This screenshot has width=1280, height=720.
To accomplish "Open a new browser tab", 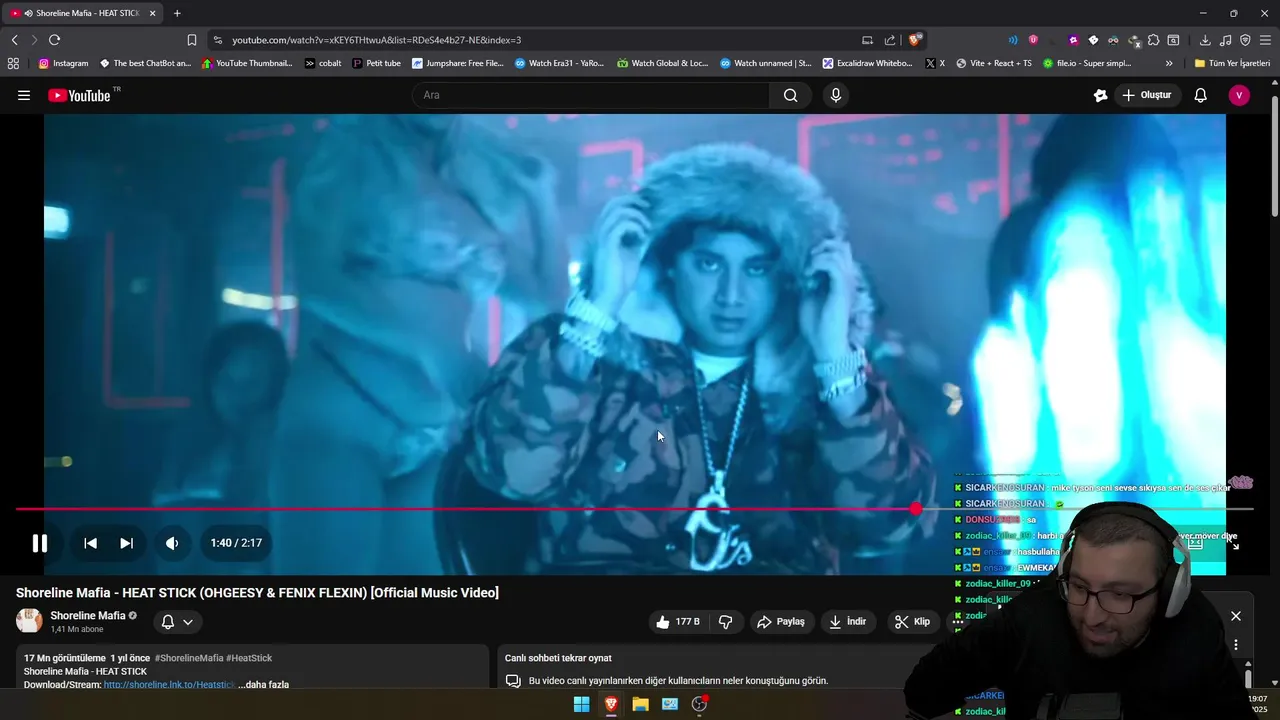I will (x=177, y=13).
